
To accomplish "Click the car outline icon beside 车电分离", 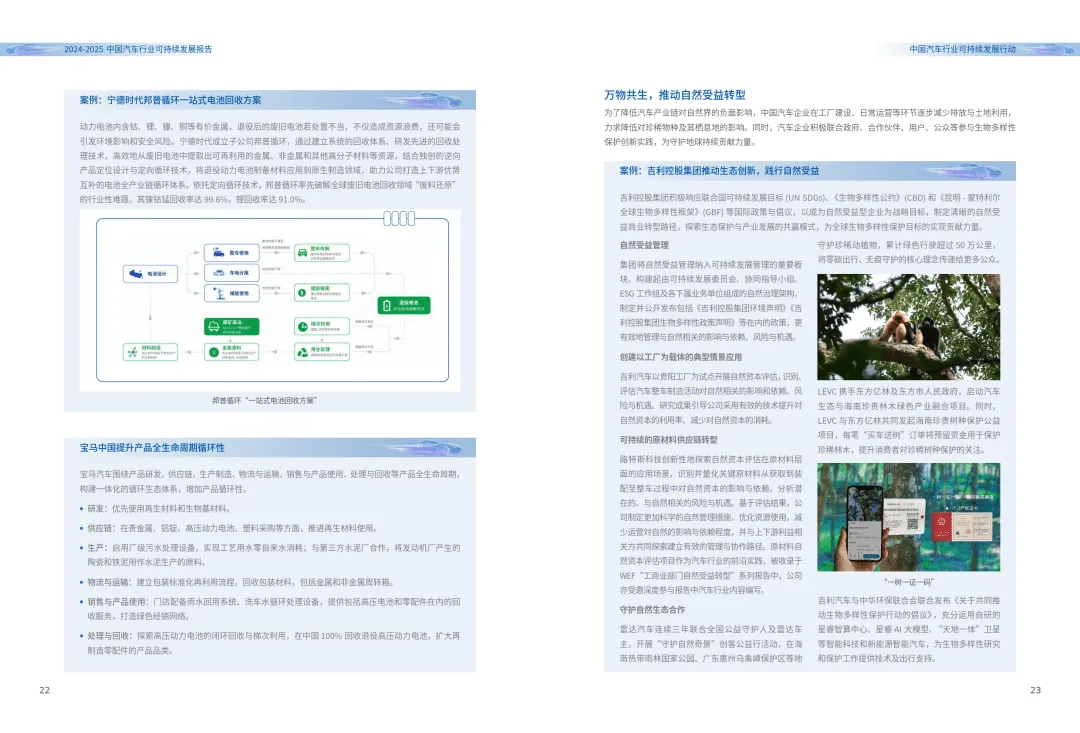I will pos(218,273).
